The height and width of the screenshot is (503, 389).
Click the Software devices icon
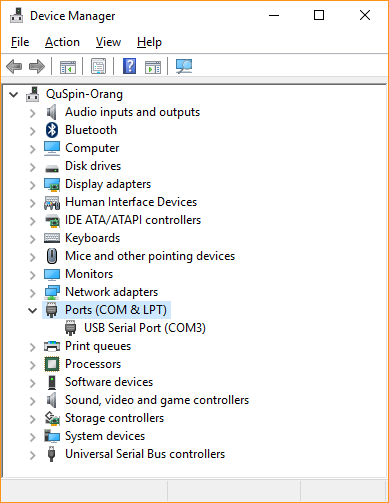pyautogui.click(x=52, y=382)
